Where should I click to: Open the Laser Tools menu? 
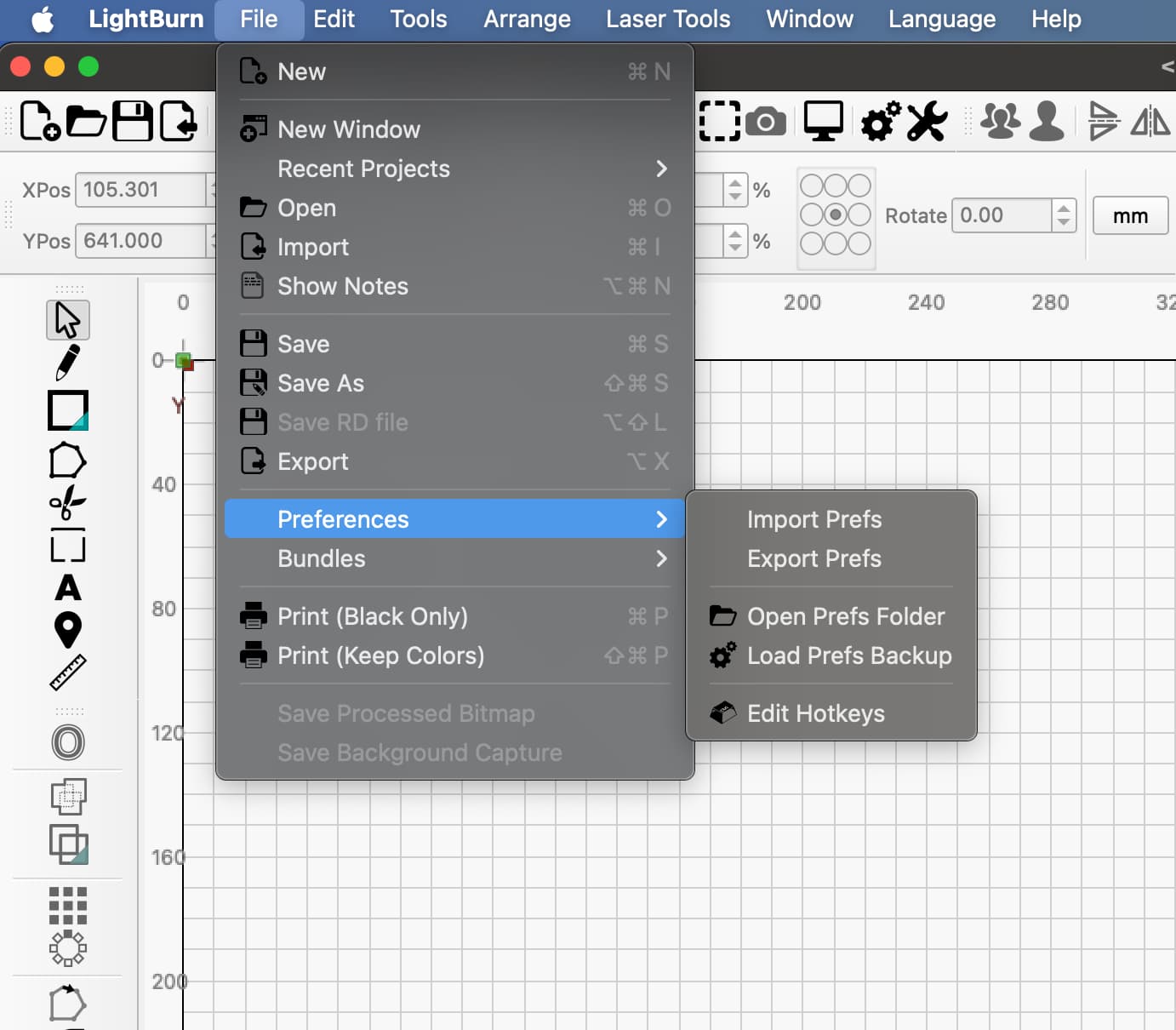point(668,19)
